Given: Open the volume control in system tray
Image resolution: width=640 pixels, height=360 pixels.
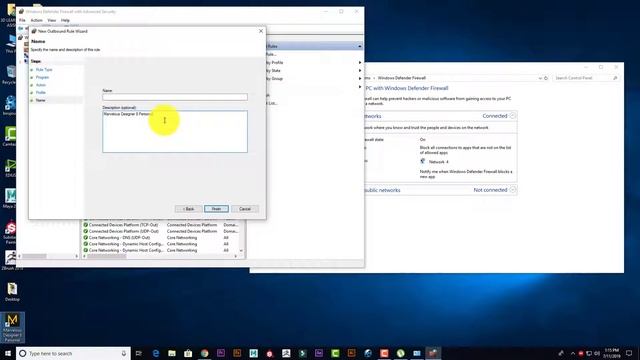Looking at the screenshot, I should [x=597, y=353].
